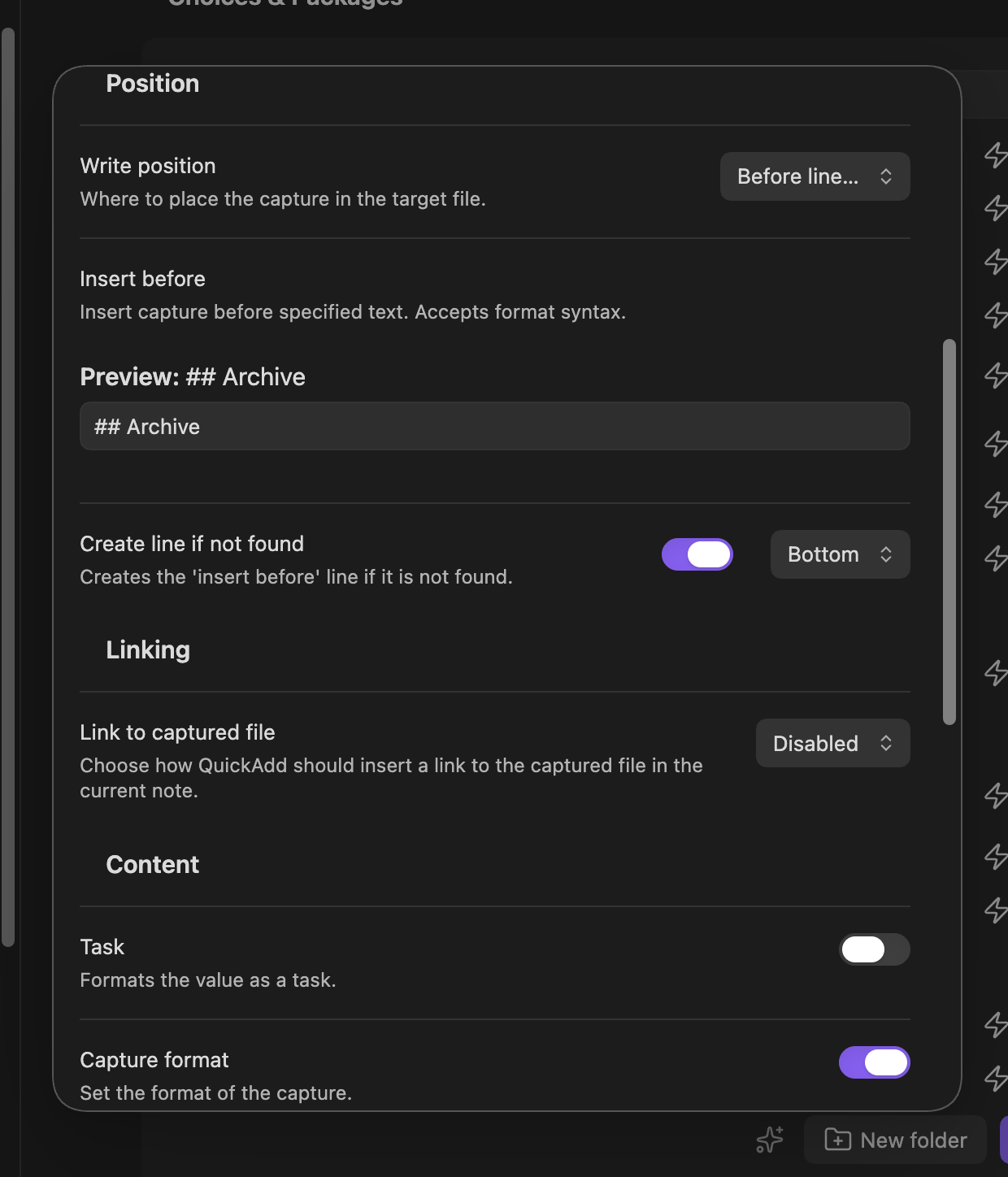Click 'Choose how QuickAdd should insert' description
Viewport: 1008px width, 1177px height.
click(x=391, y=778)
